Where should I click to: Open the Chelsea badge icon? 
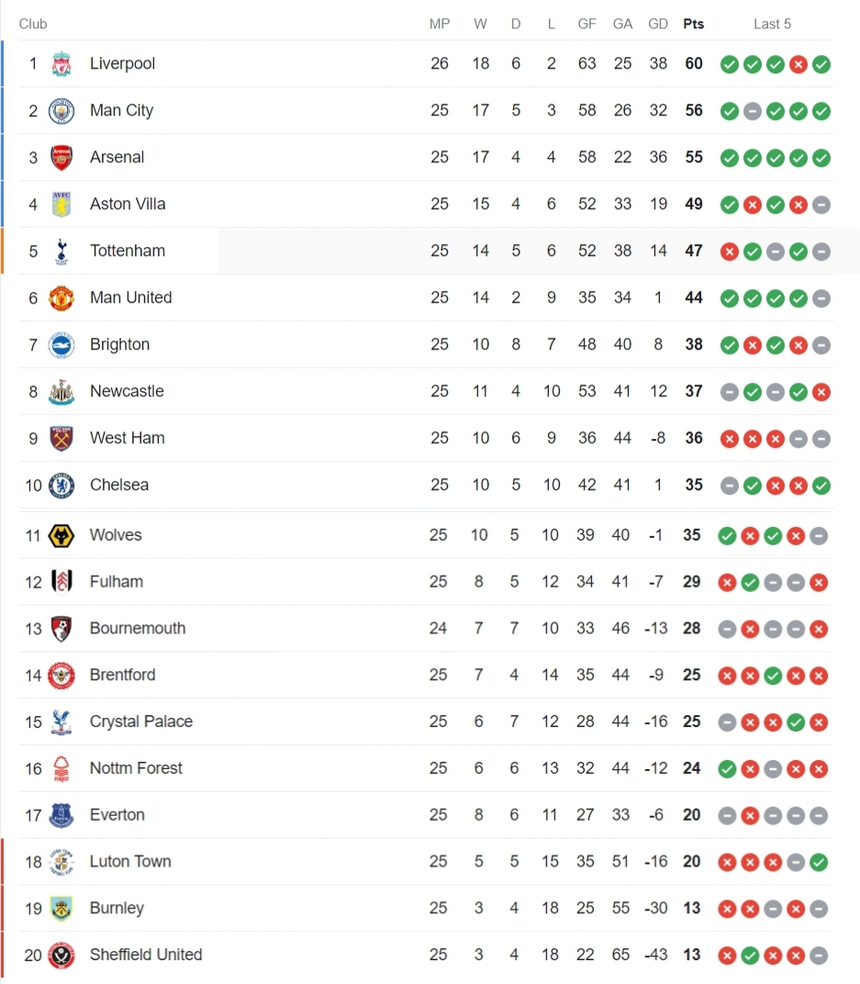62,485
